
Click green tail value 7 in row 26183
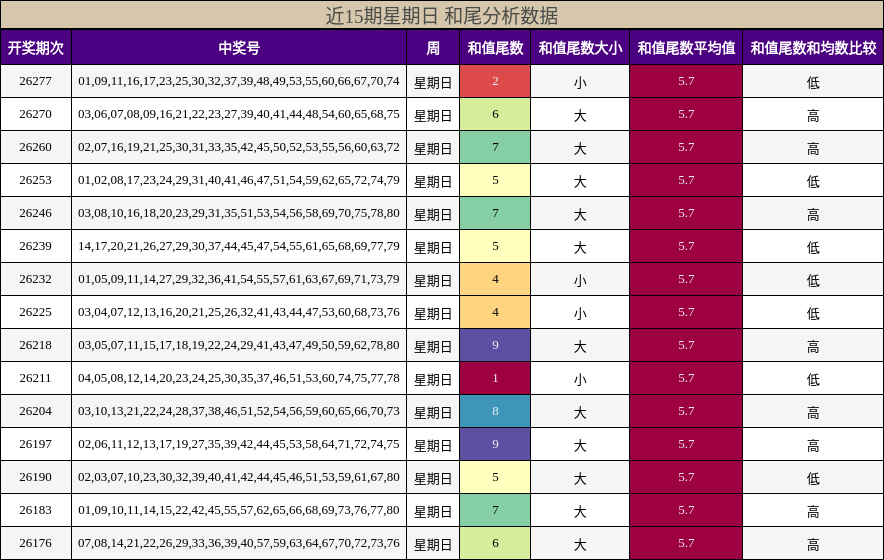pyautogui.click(x=495, y=510)
